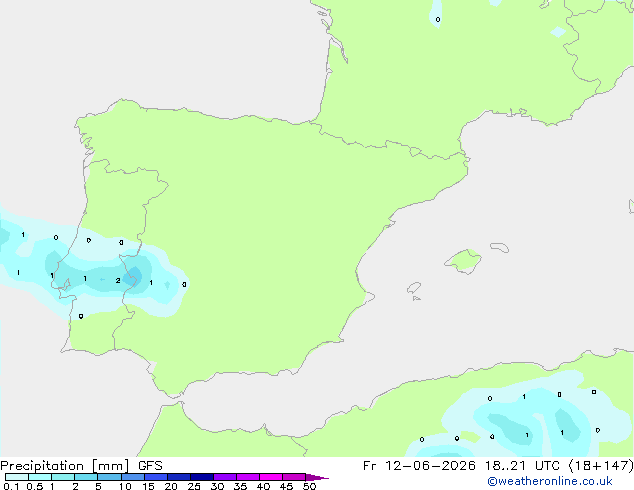Click the '20' legend scale label
Screen dimensions: 634x490
point(171,486)
